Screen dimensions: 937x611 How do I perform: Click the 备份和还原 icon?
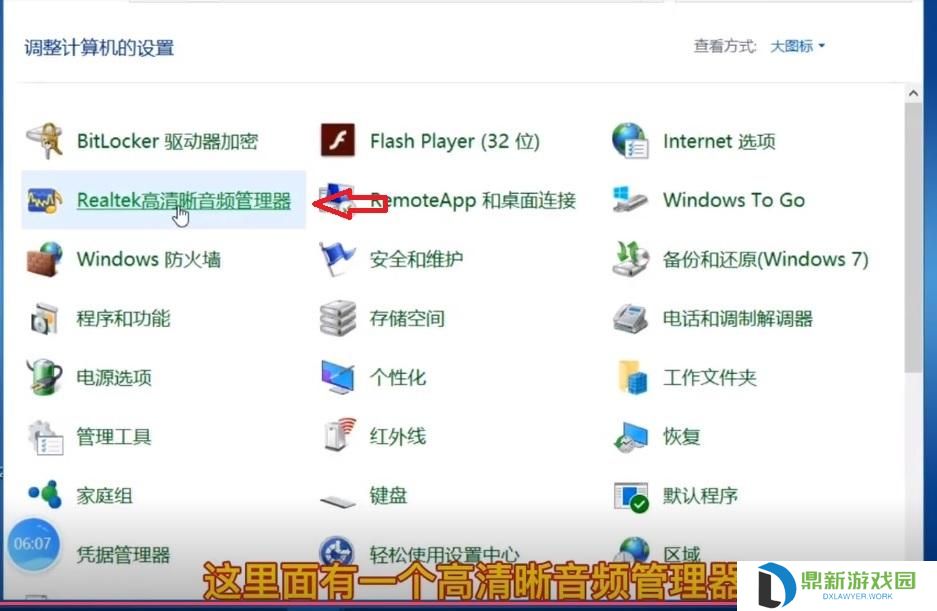630,259
